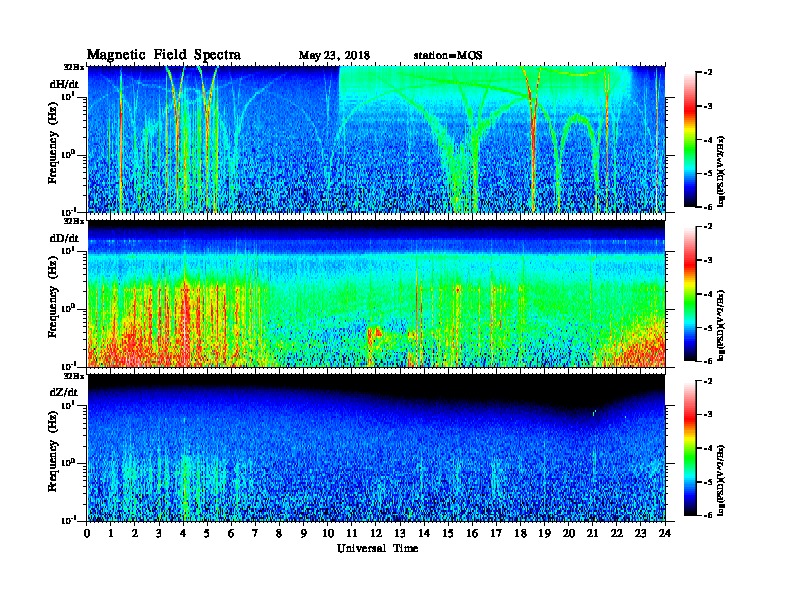Click the hour 24 tick label

(665, 534)
